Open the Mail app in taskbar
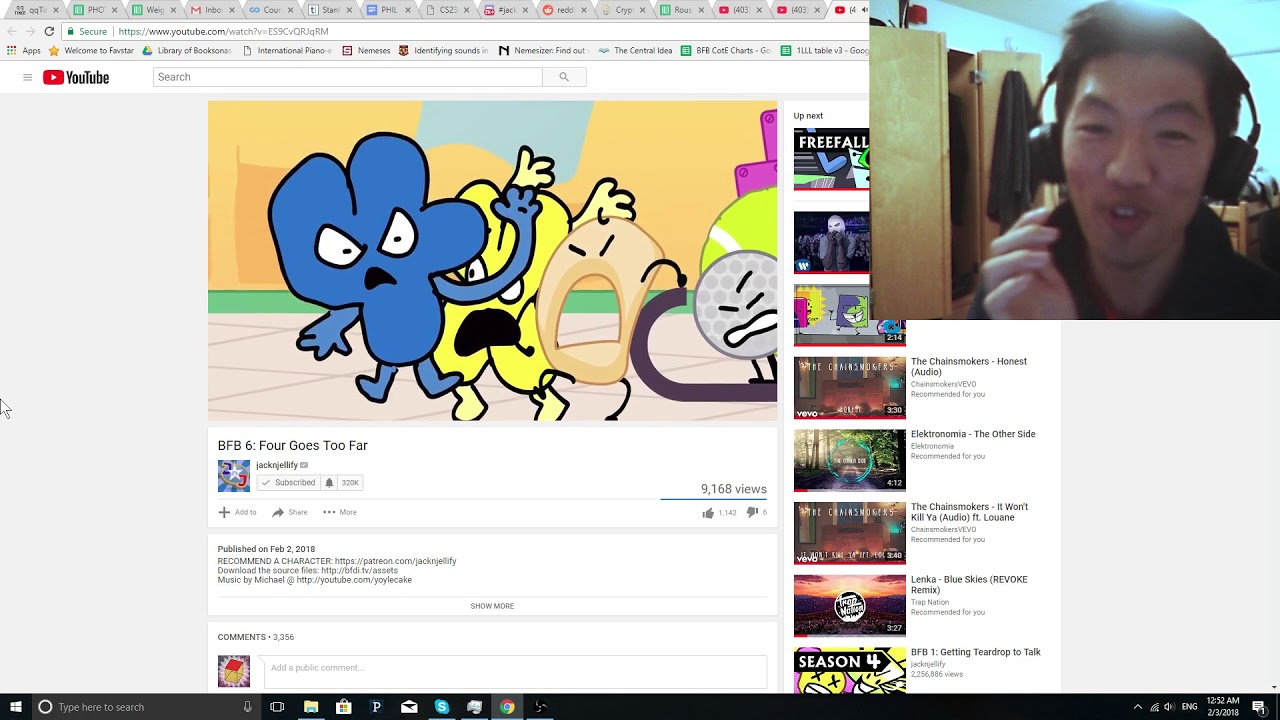Viewport: 1280px width, 720px height. coord(409,707)
